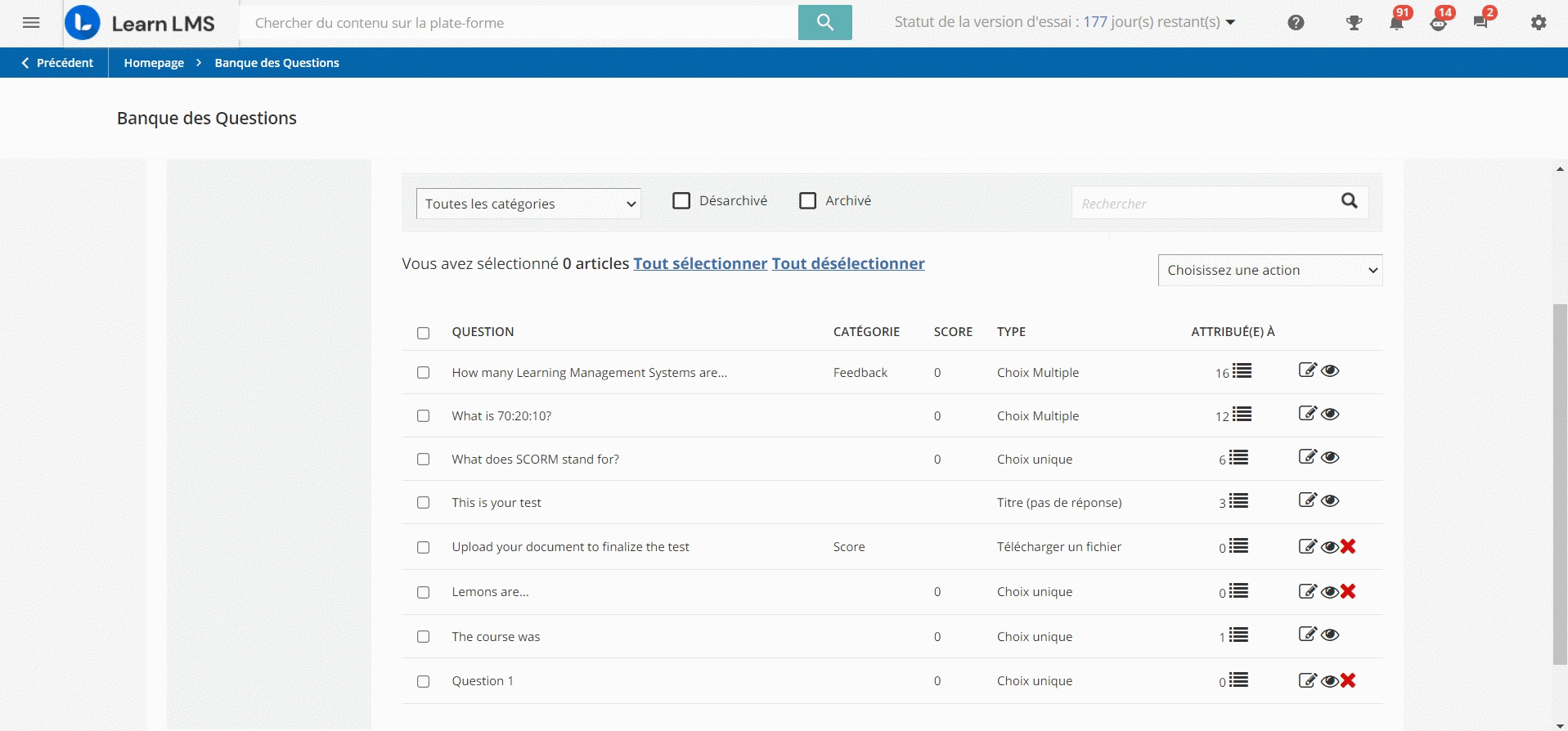Click the teal platform search button
The width and height of the screenshot is (1568, 731).
pyautogui.click(x=824, y=22)
